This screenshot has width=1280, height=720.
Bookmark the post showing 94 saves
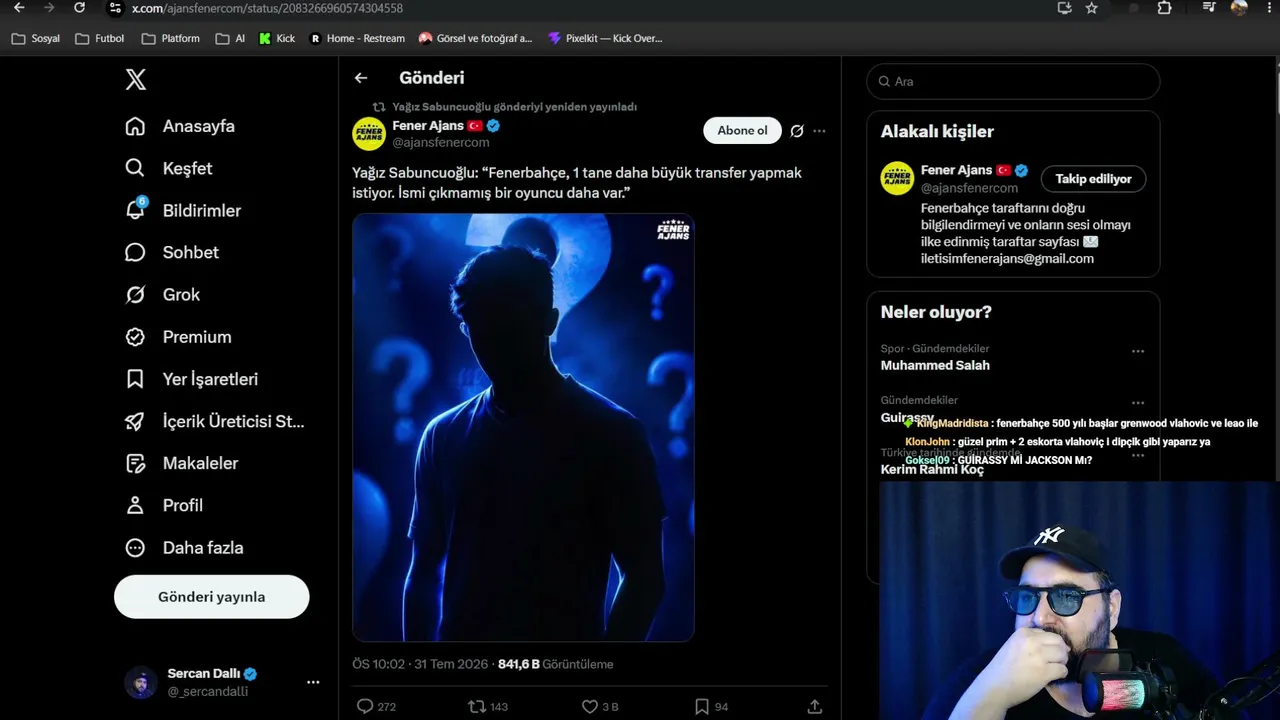click(702, 706)
